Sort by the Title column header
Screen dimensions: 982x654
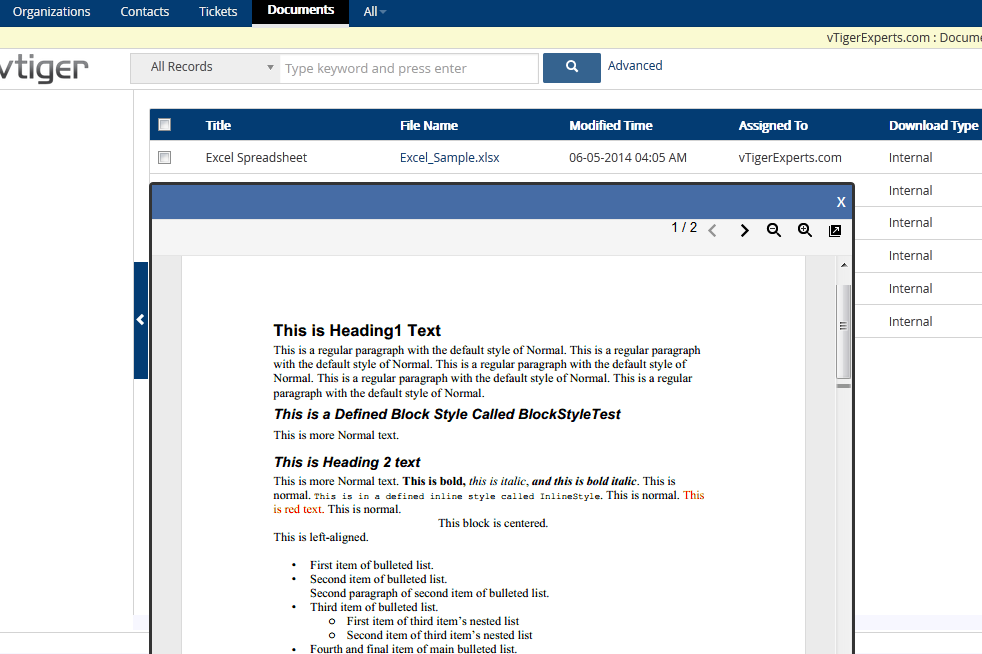pos(218,125)
